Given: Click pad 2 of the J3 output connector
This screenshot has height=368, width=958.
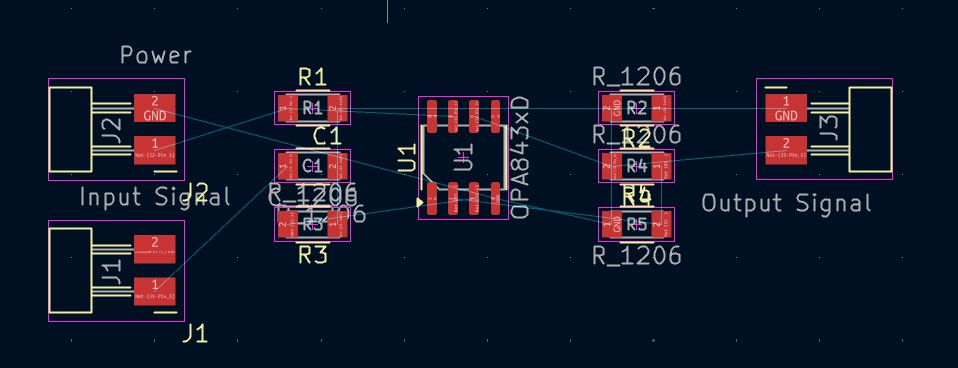Looking at the screenshot, I should point(786,150).
